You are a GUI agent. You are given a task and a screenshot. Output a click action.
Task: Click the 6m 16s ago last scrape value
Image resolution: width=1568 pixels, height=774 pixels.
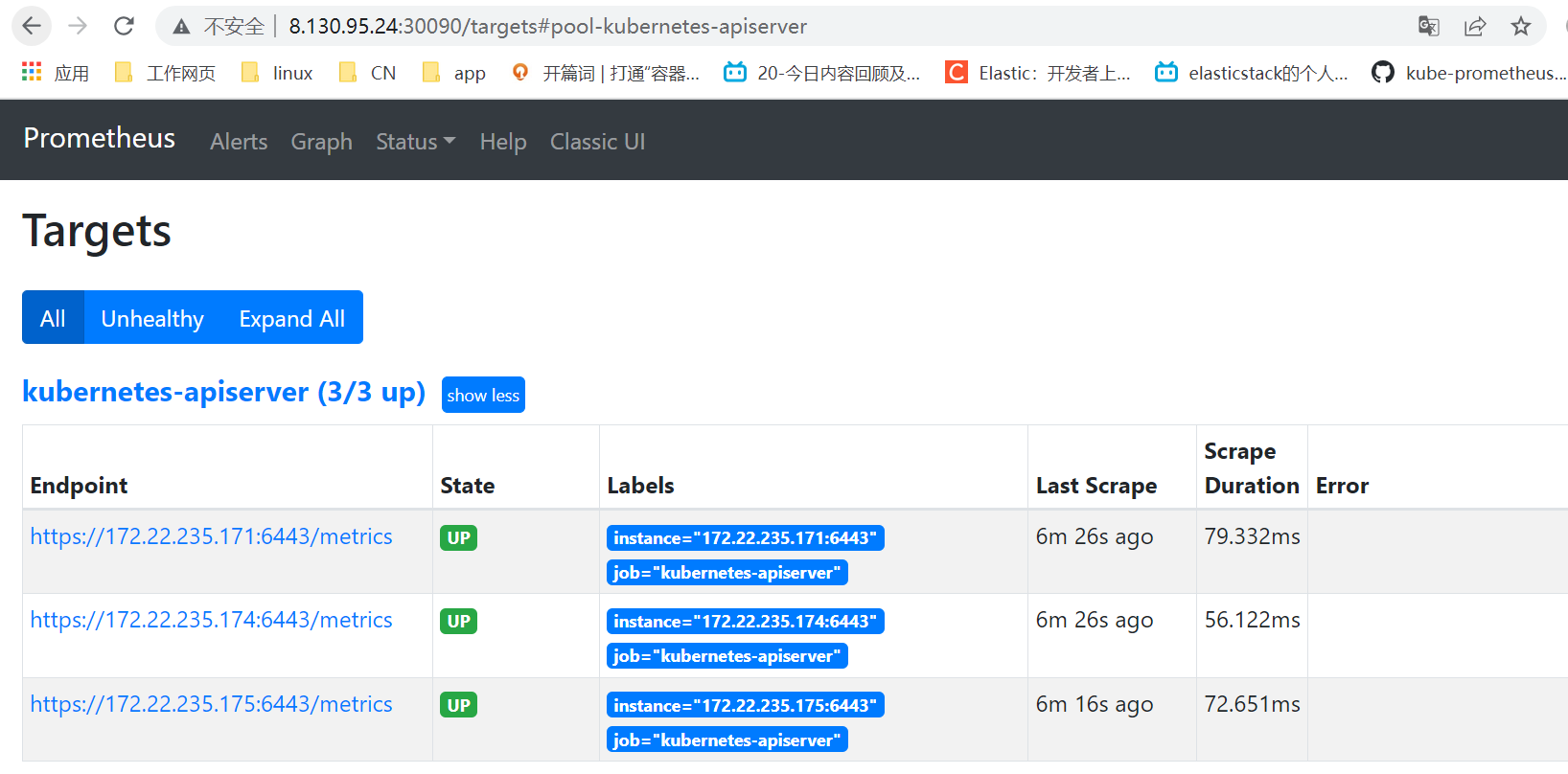point(1095,705)
